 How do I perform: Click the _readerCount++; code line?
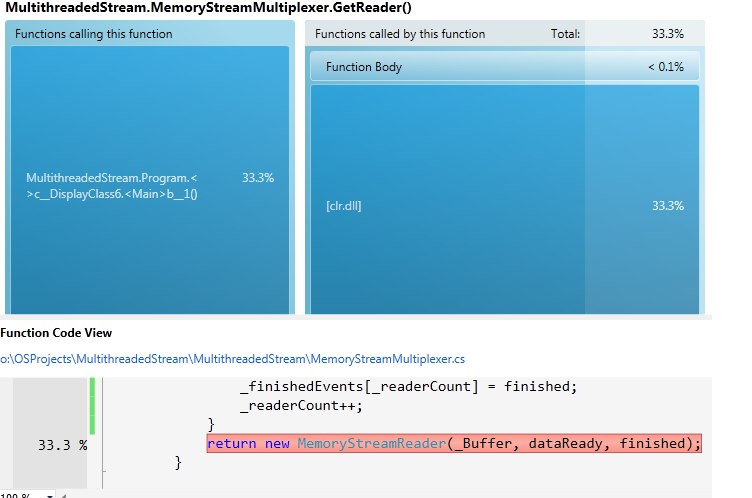301,406
